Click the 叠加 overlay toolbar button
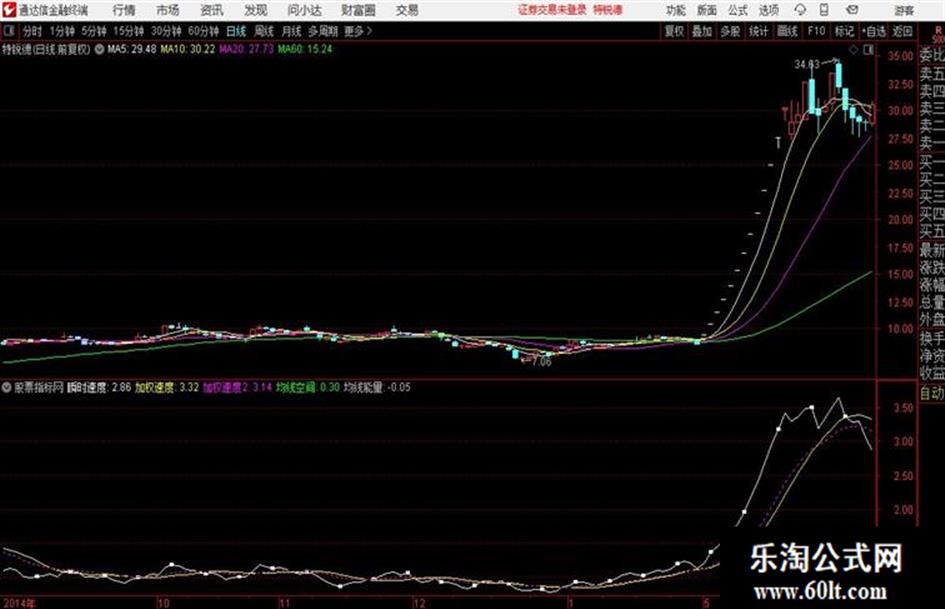Screen dimensions: 945x609 point(702,31)
